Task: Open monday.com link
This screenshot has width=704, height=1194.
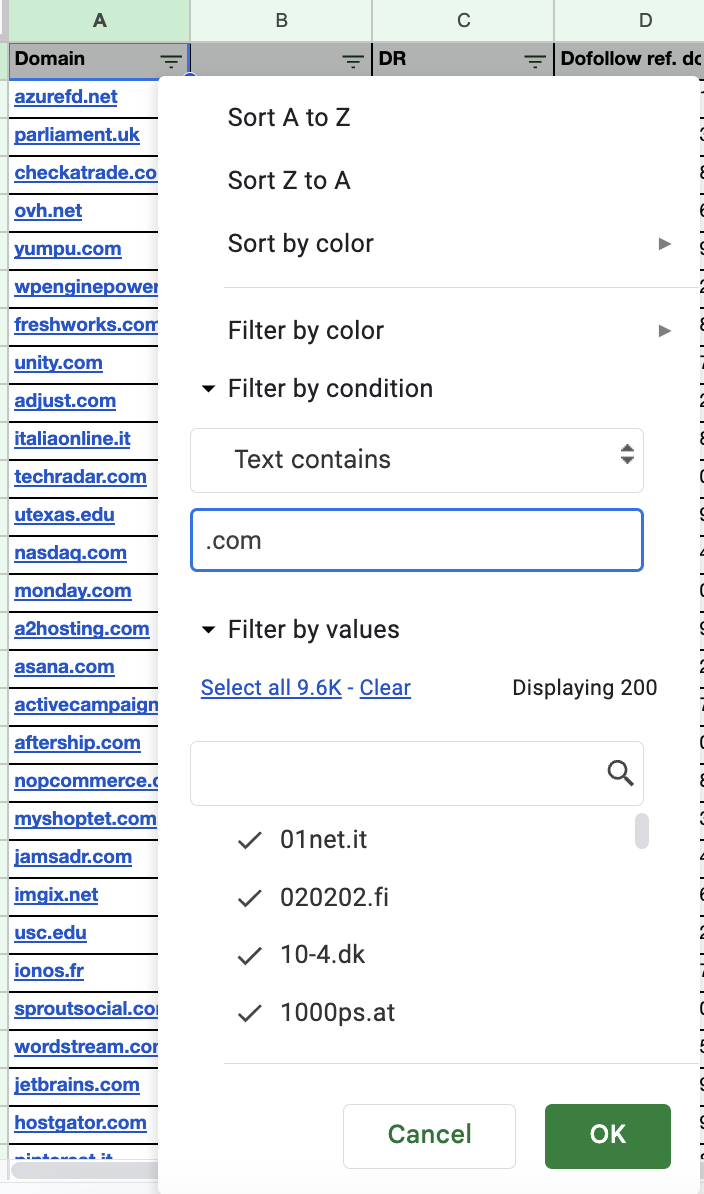Action: coord(73,591)
